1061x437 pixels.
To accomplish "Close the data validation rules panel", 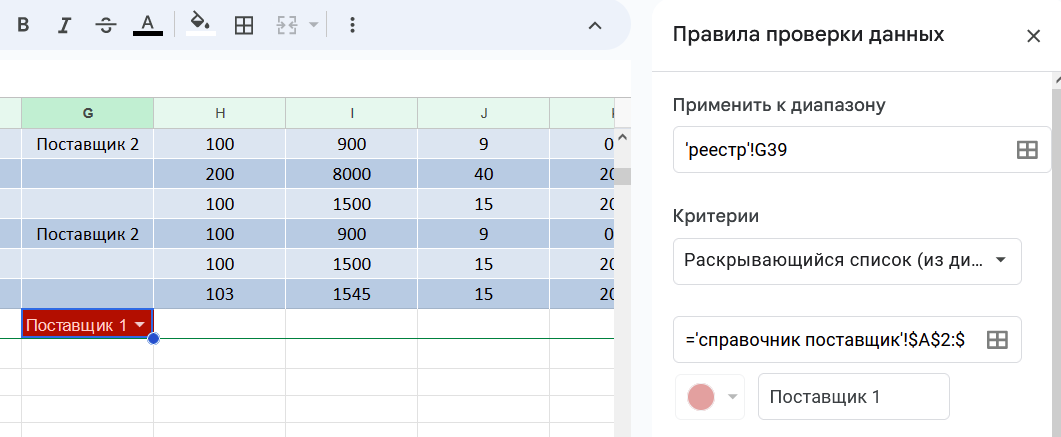I will pyautogui.click(x=1033, y=37).
